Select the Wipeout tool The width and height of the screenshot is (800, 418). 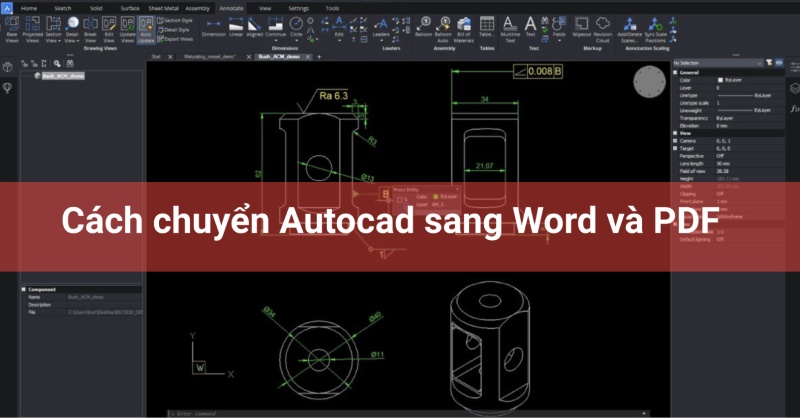582,28
